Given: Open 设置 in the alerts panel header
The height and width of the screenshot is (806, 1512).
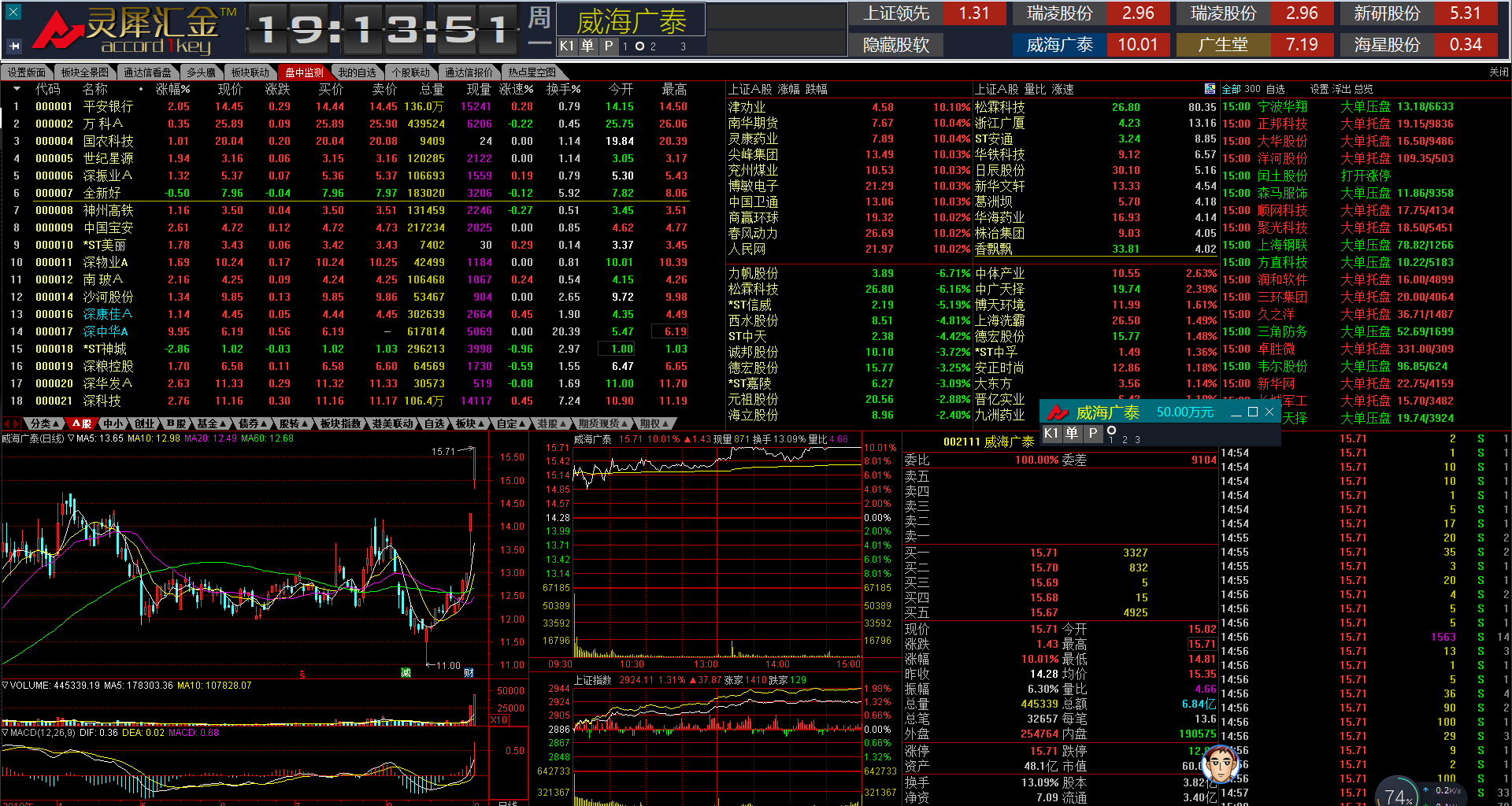Looking at the screenshot, I should coord(1319,89).
